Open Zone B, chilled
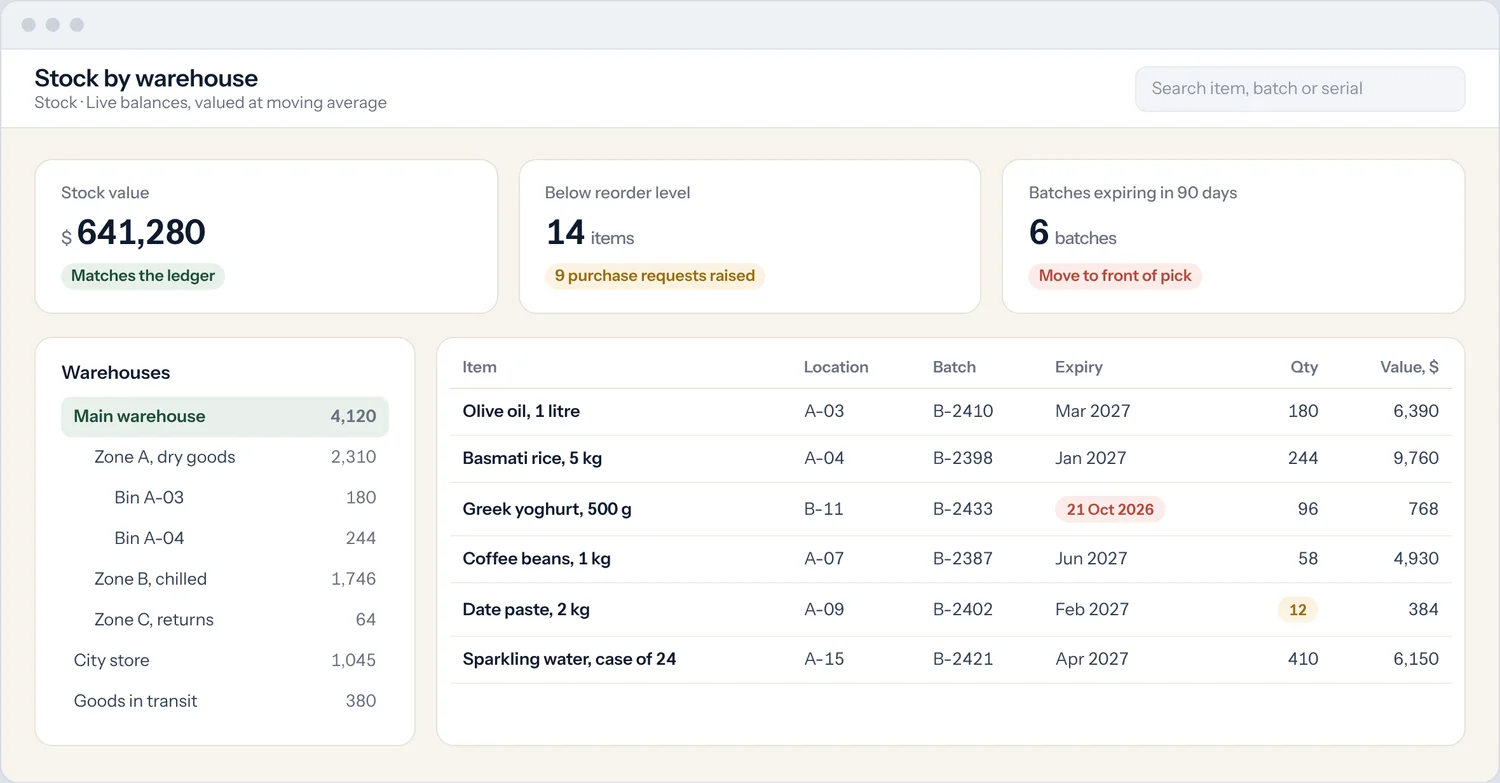Image resolution: width=1500 pixels, height=783 pixels. (225, 579)
